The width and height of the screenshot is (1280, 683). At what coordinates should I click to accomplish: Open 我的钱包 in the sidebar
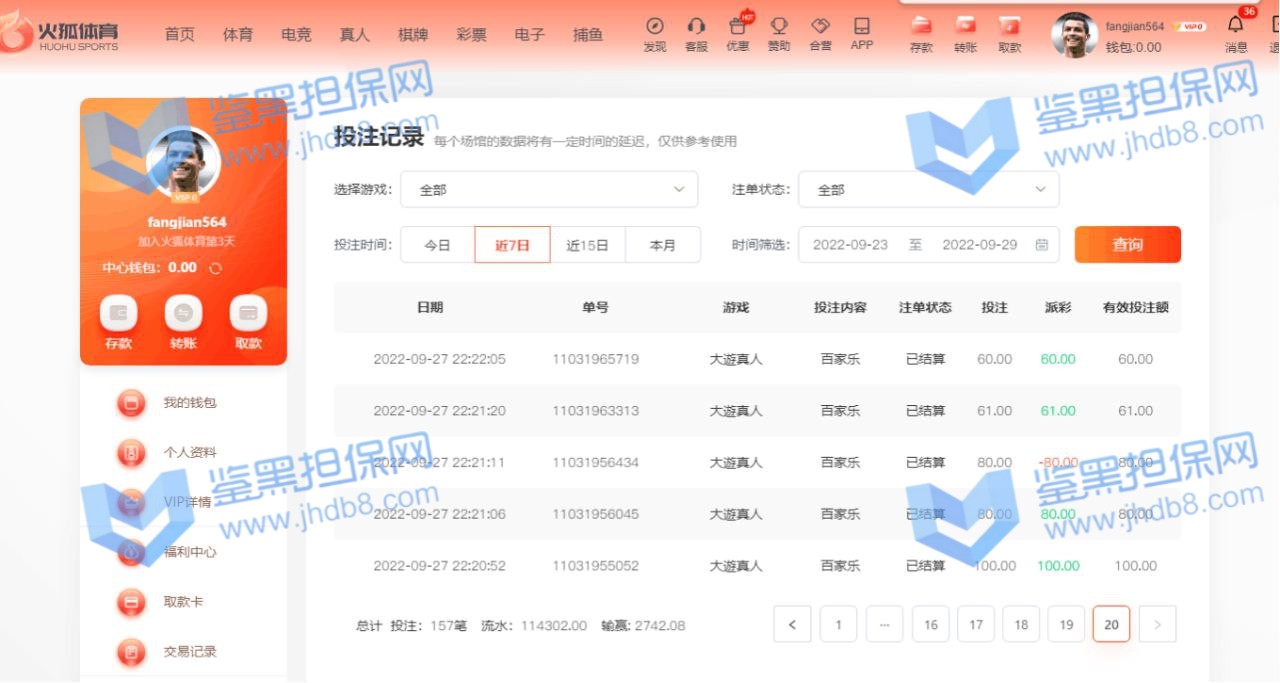189,403
